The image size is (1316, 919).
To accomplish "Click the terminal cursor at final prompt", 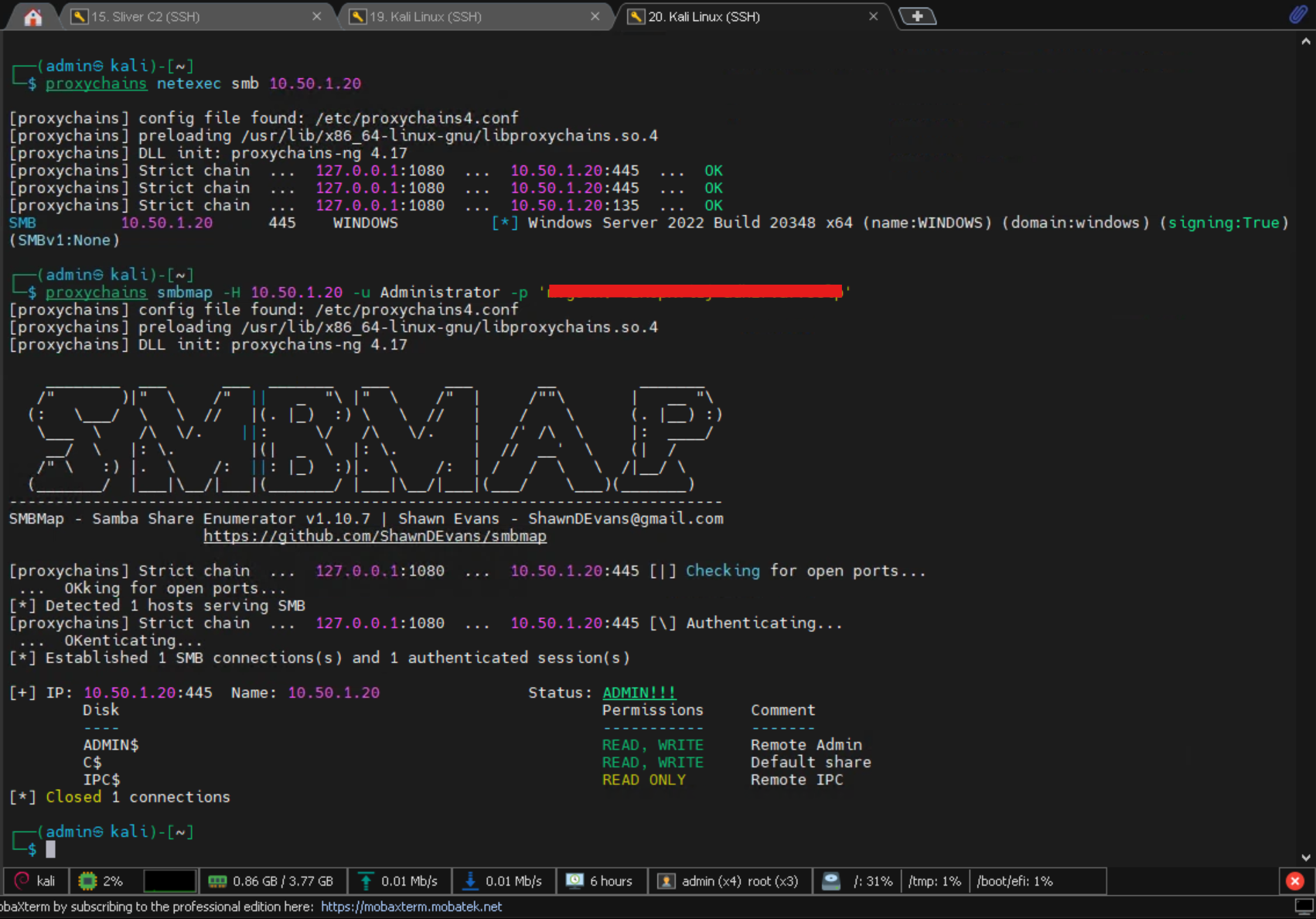I will click(50, 849).
